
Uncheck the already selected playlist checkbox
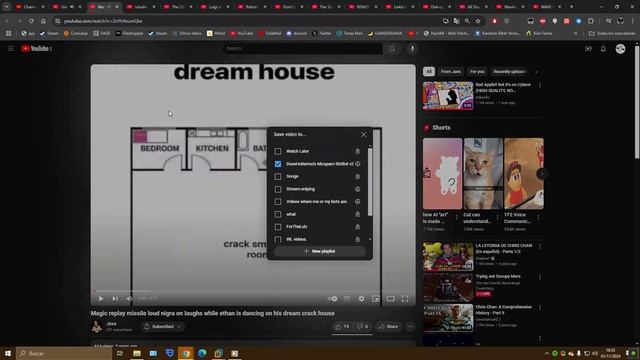pyautogui.click(x=278, y=164)
